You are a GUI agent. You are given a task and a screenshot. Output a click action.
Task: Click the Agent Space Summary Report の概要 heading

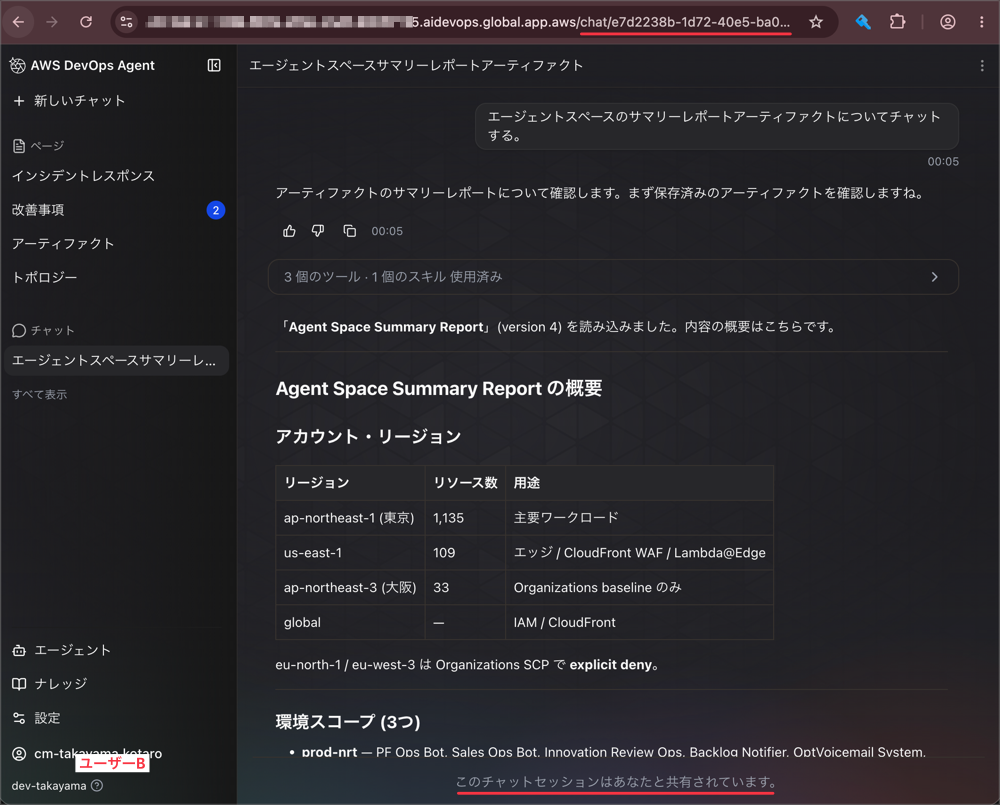[439, 388]
